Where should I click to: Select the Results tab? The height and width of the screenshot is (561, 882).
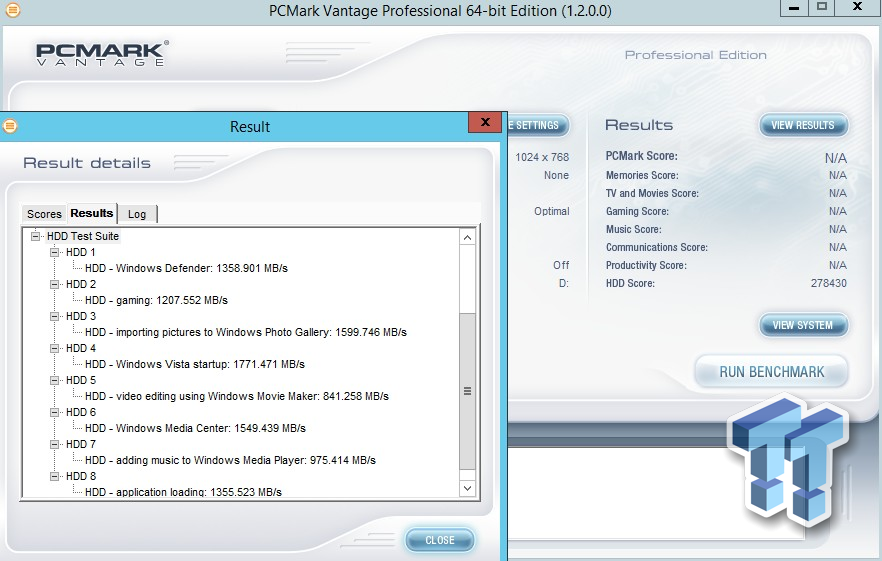[92, 213]
